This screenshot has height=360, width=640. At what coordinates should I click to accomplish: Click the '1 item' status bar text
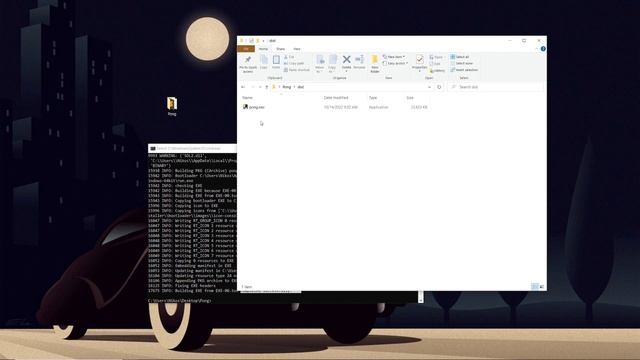tap(247, 287)
